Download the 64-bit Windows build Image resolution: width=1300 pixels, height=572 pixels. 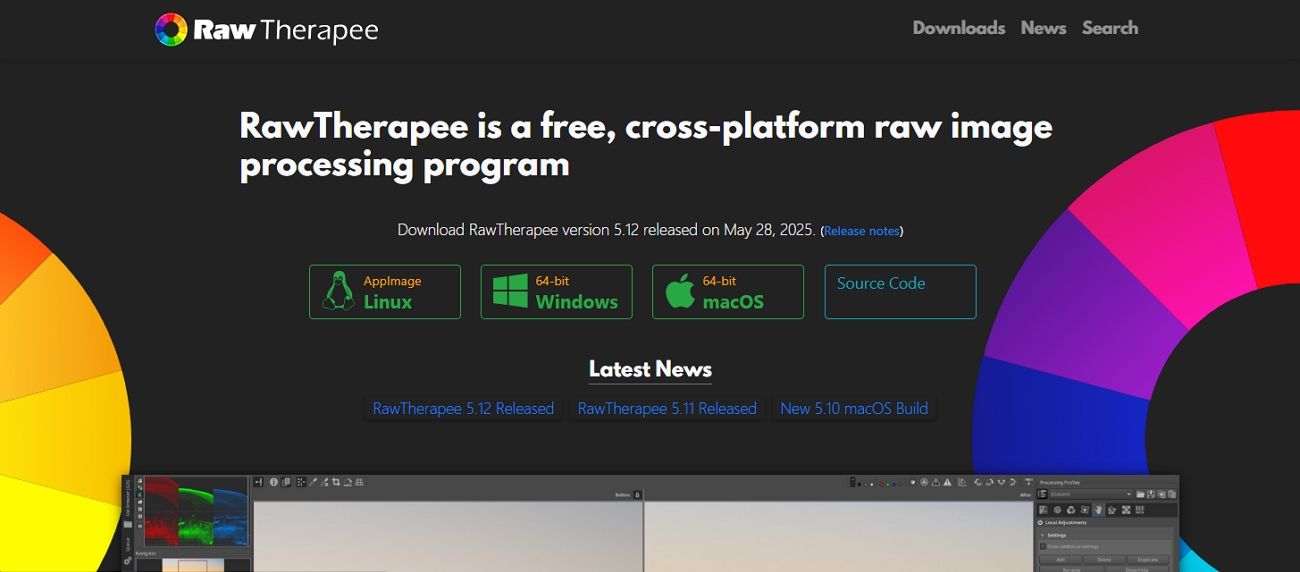click(556, 292)
